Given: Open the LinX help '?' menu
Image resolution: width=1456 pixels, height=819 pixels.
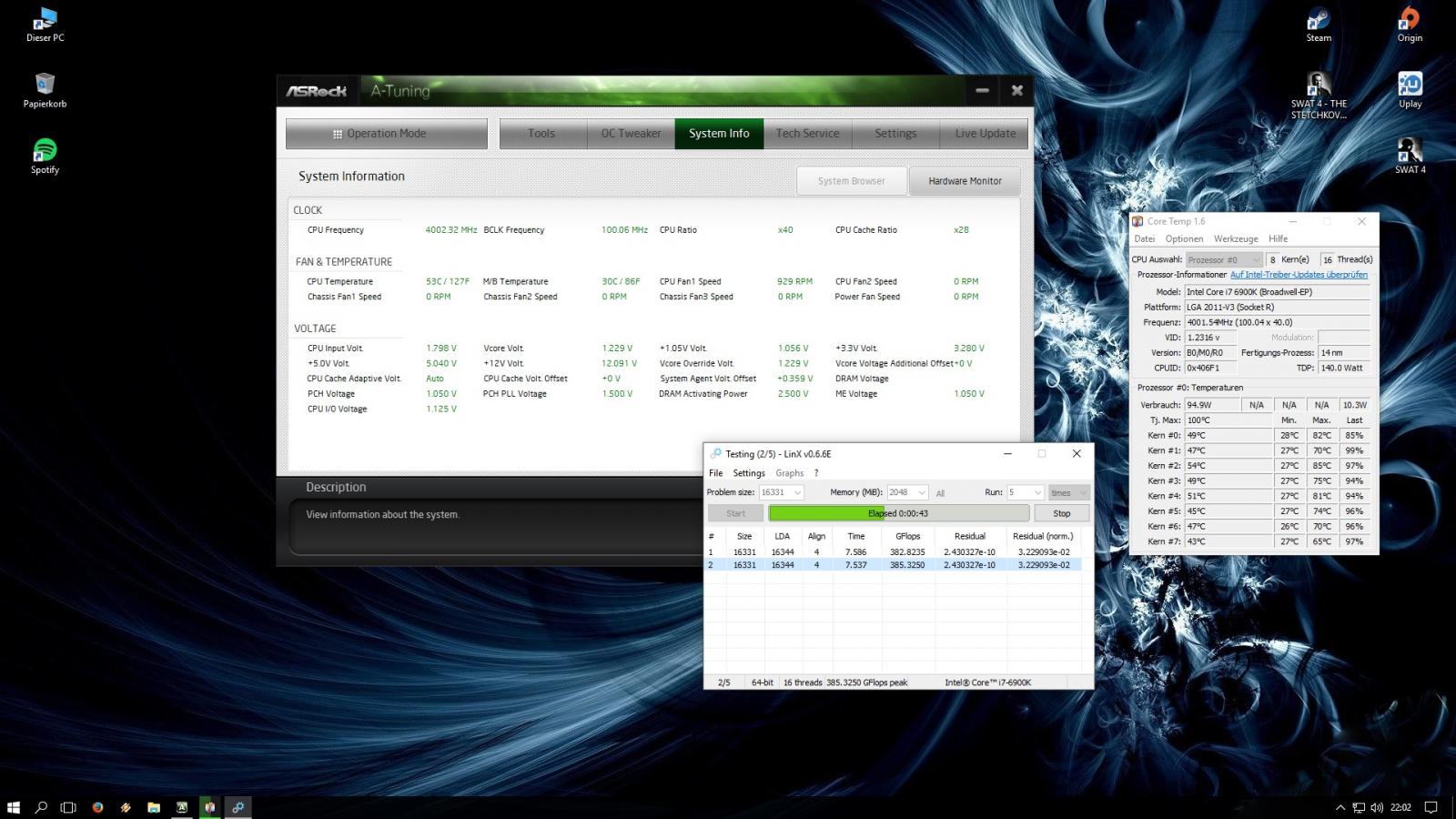Looking at the screenshot, I should (816, 473).
